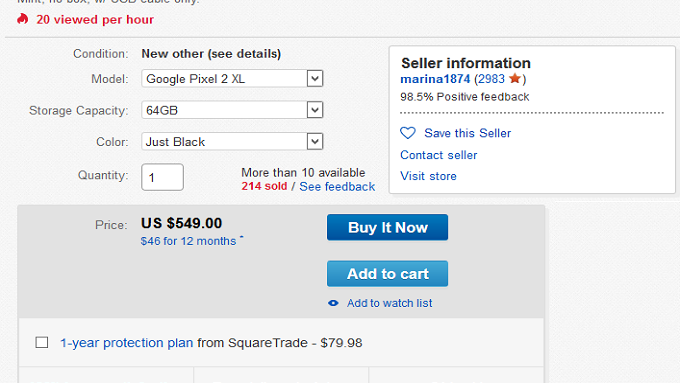
Task: Open seller profile marina1874
Action: pos(435,79)
